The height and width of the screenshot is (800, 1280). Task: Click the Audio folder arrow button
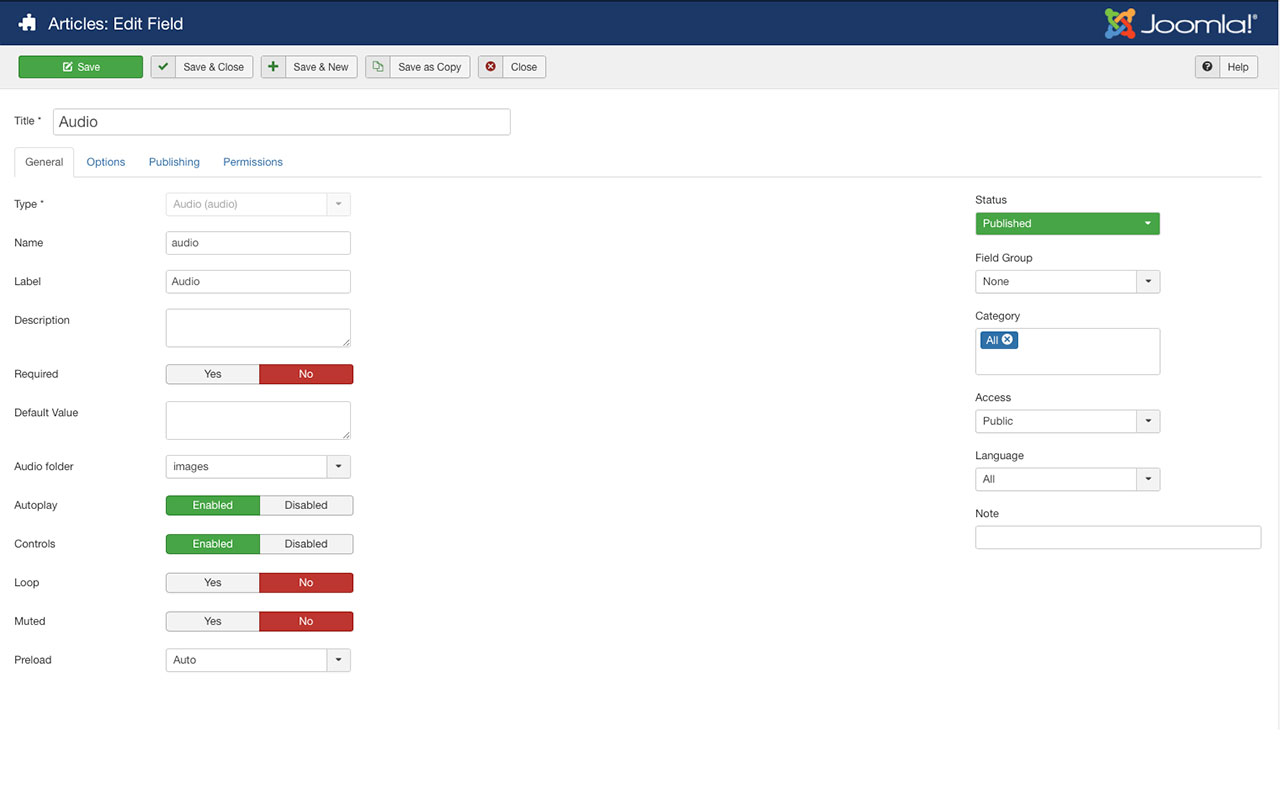pyautogui.click(x=339, y=466)
